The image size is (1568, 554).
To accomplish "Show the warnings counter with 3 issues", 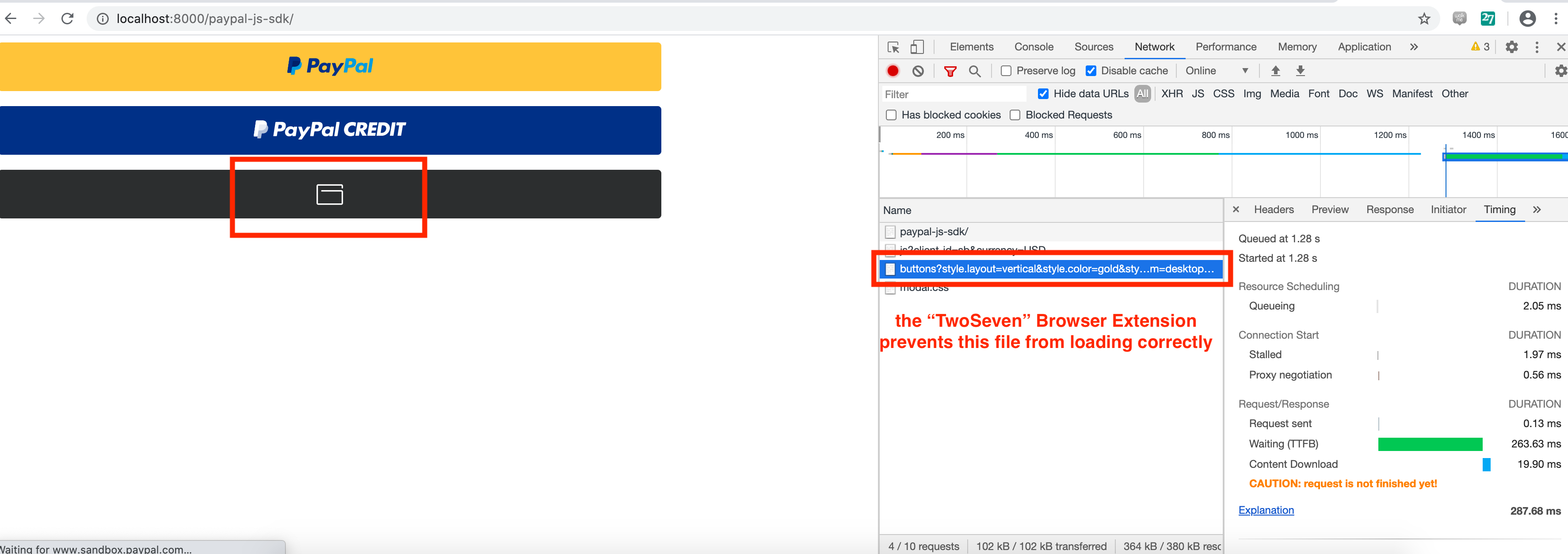I will pos(1480,47).
